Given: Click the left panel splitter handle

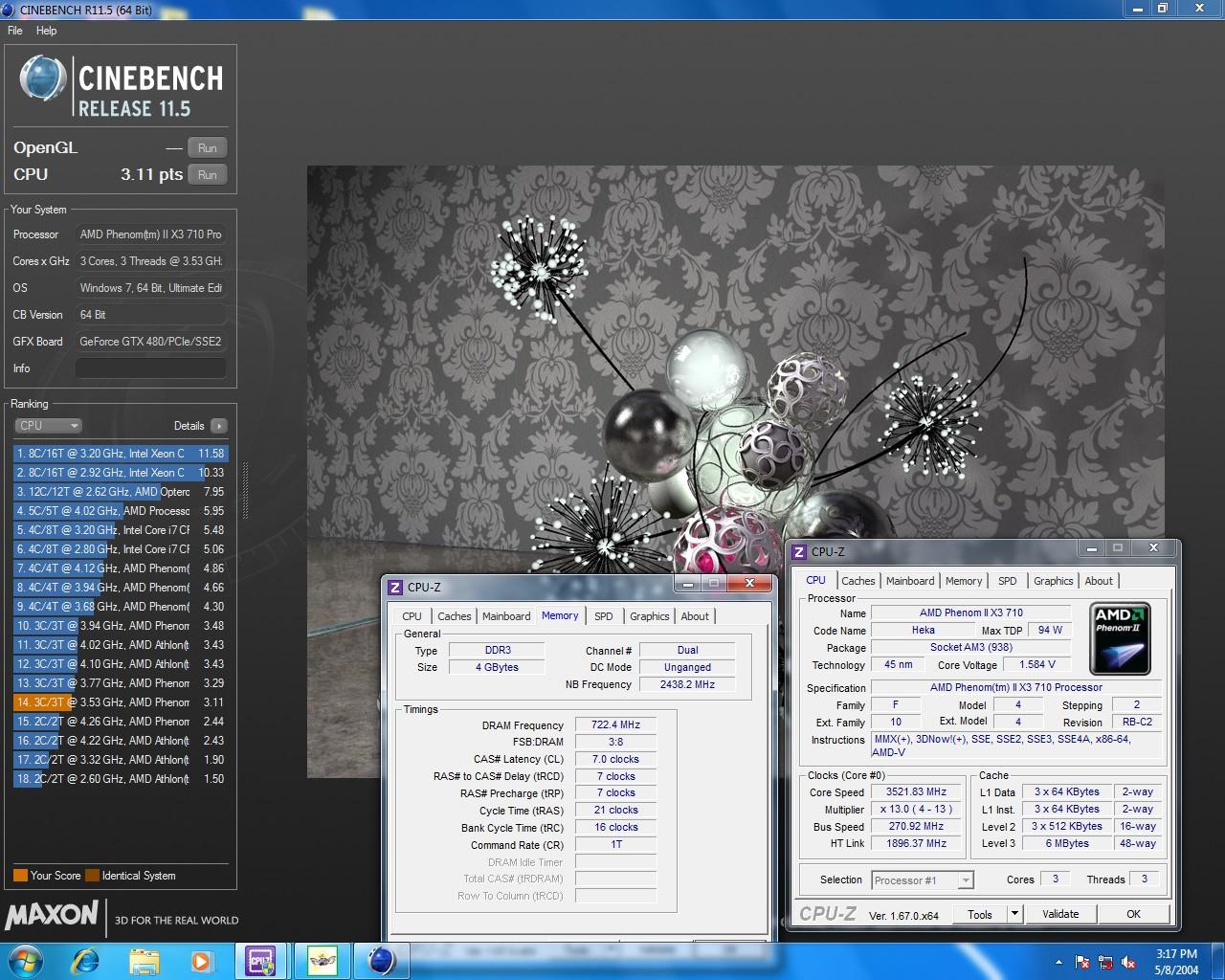Looking at the screenshot, I should click(245, 490).
